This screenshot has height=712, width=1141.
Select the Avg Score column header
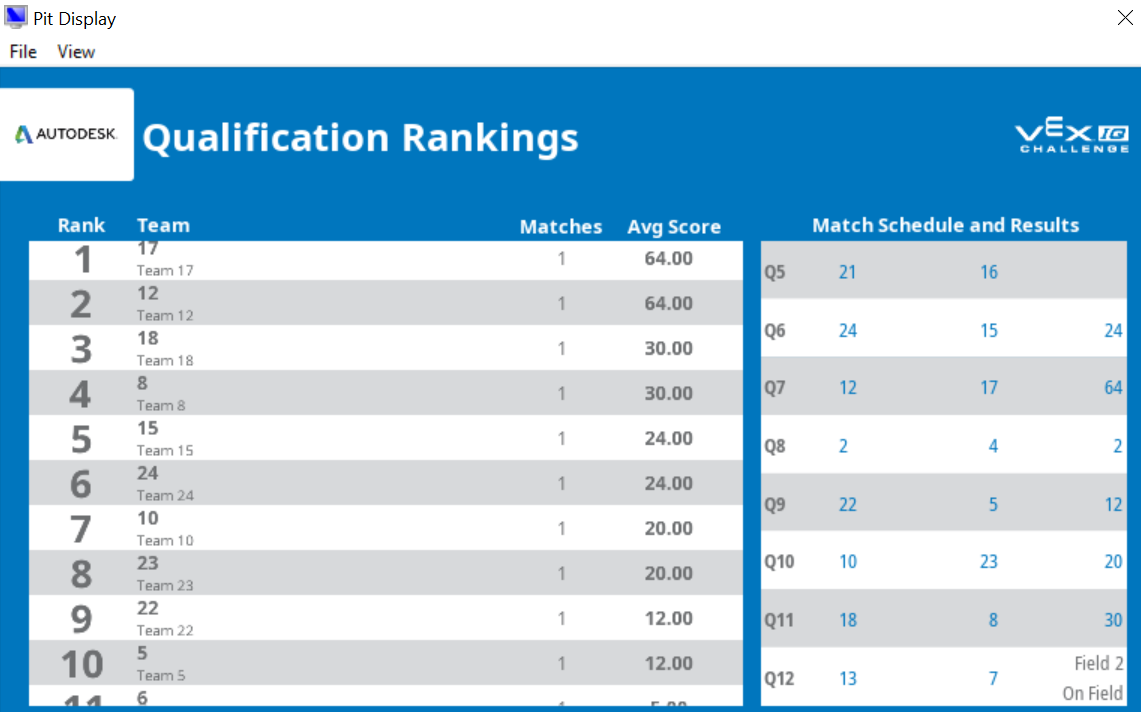pos(674,226)
